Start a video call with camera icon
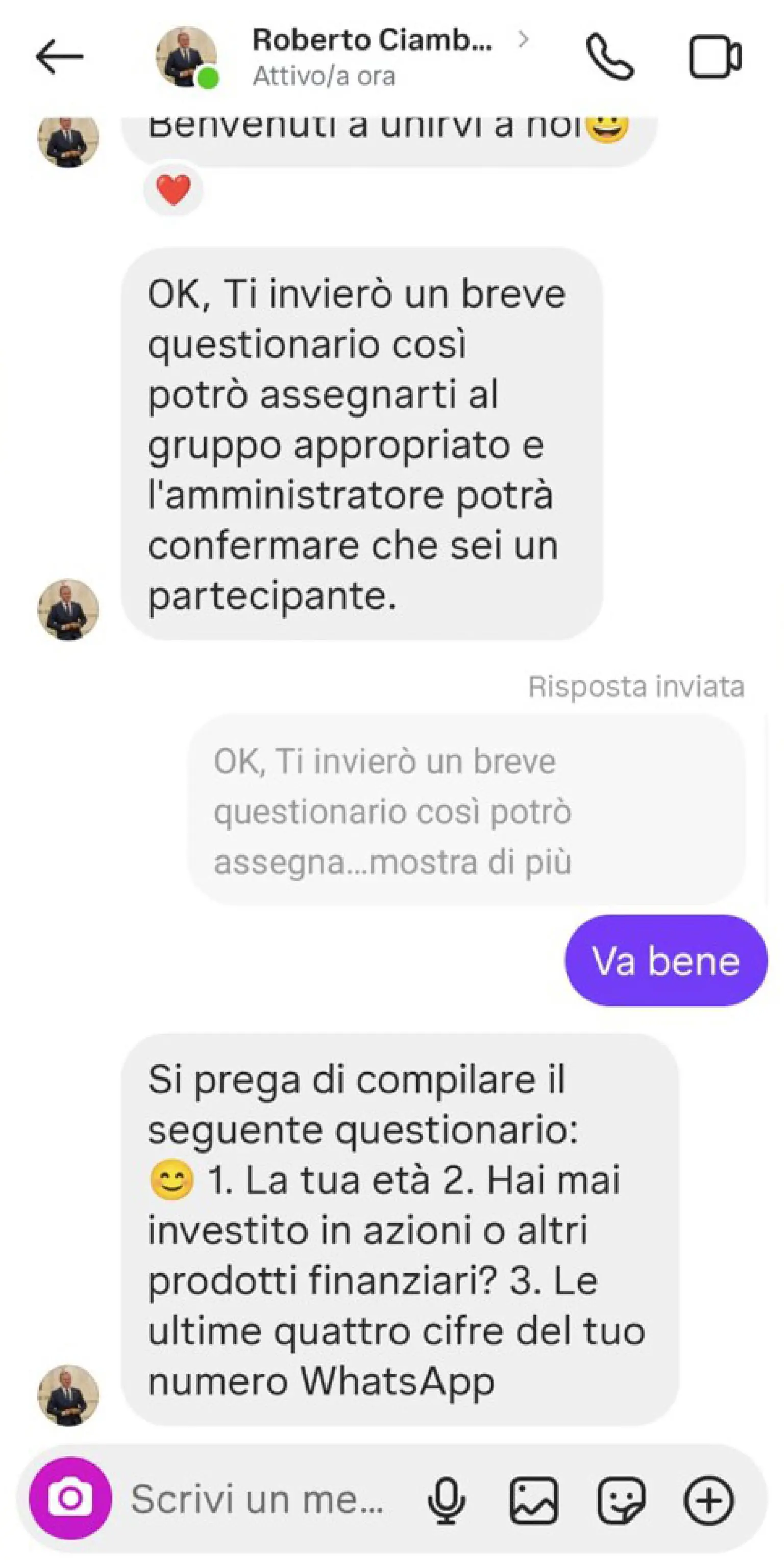 click(715, 57)
